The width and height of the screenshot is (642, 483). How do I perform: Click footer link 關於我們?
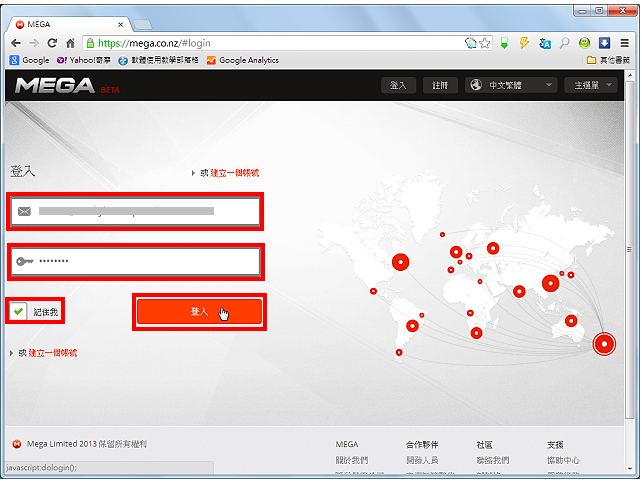pyautogui.click(x=352, y=460)
